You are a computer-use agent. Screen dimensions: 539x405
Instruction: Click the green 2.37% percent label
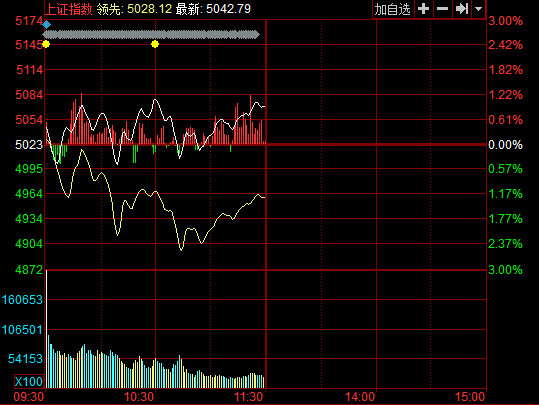tap(505, 244)
